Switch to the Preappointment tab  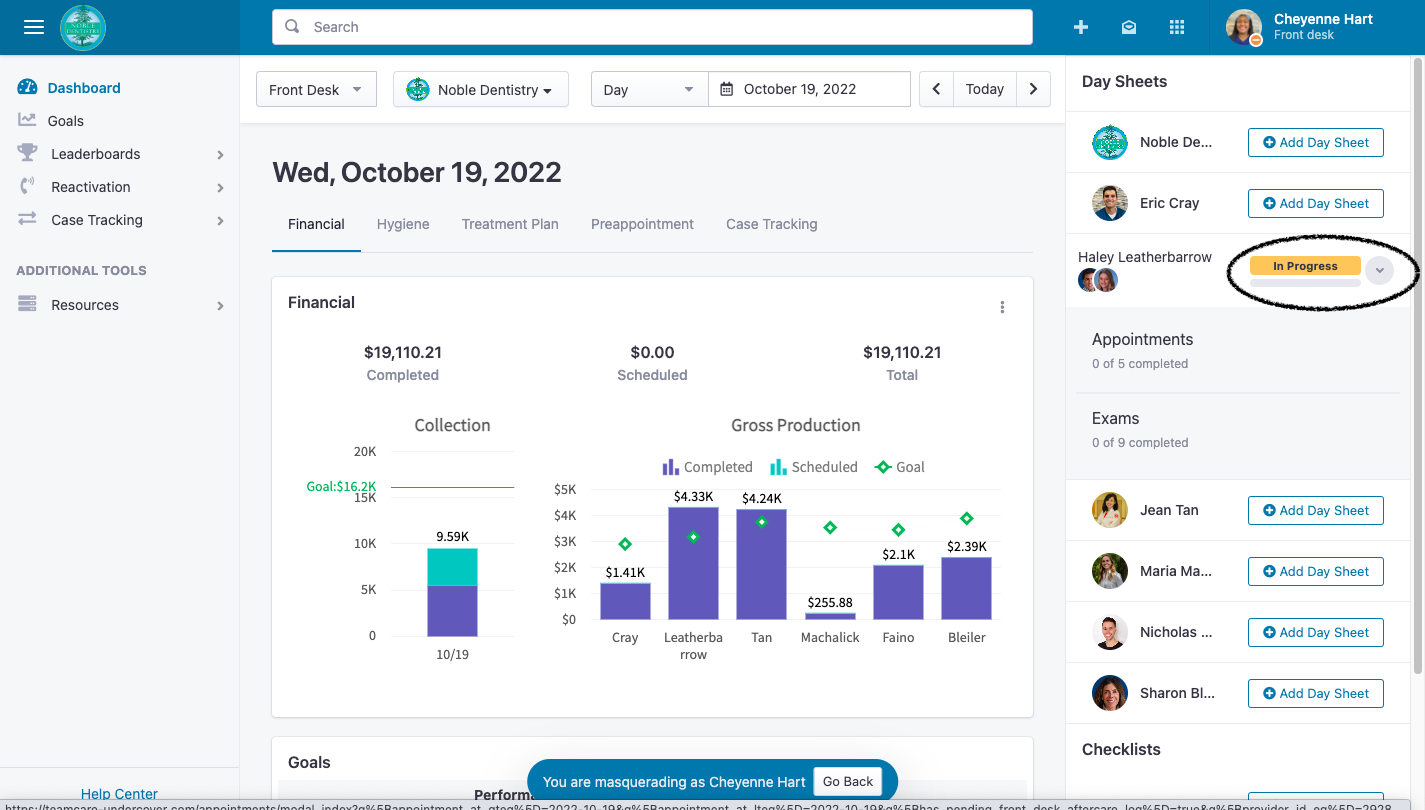[x=642, y=224]
